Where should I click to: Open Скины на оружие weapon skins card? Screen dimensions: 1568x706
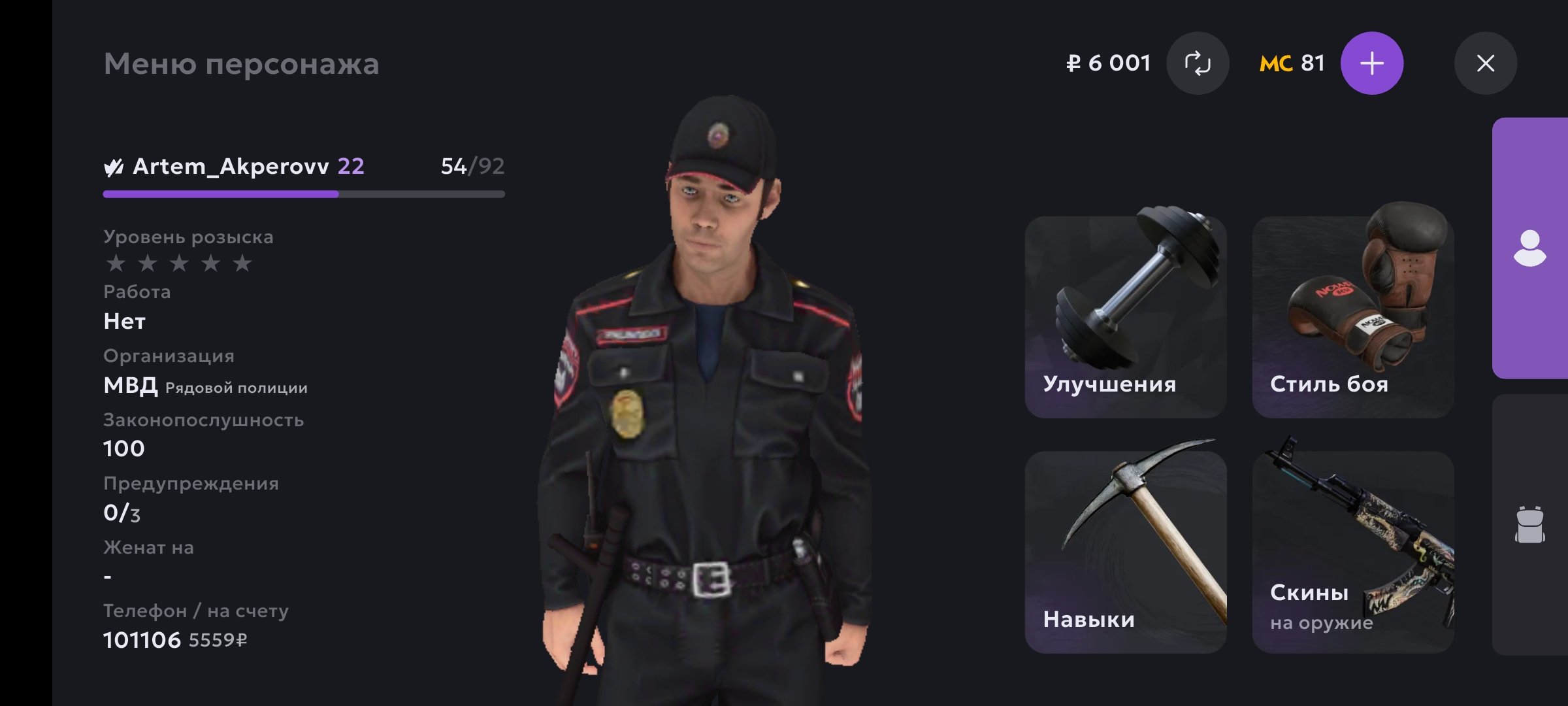[1352, 552]
